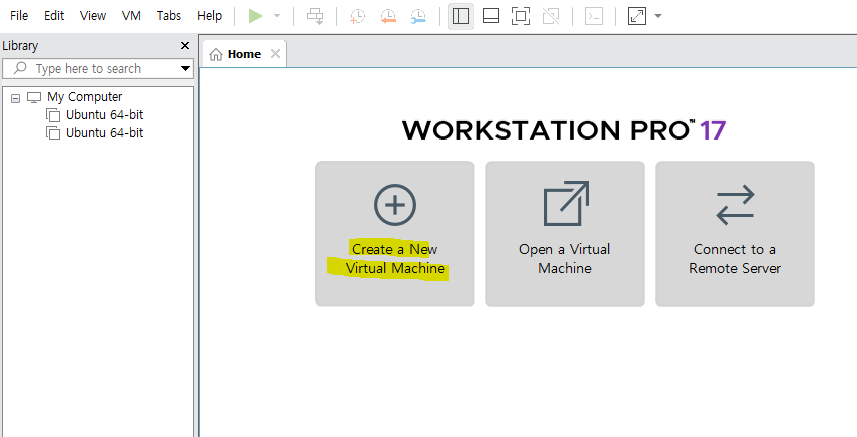
Task: Switch to the Home tab
Action: tap(244, 54)
